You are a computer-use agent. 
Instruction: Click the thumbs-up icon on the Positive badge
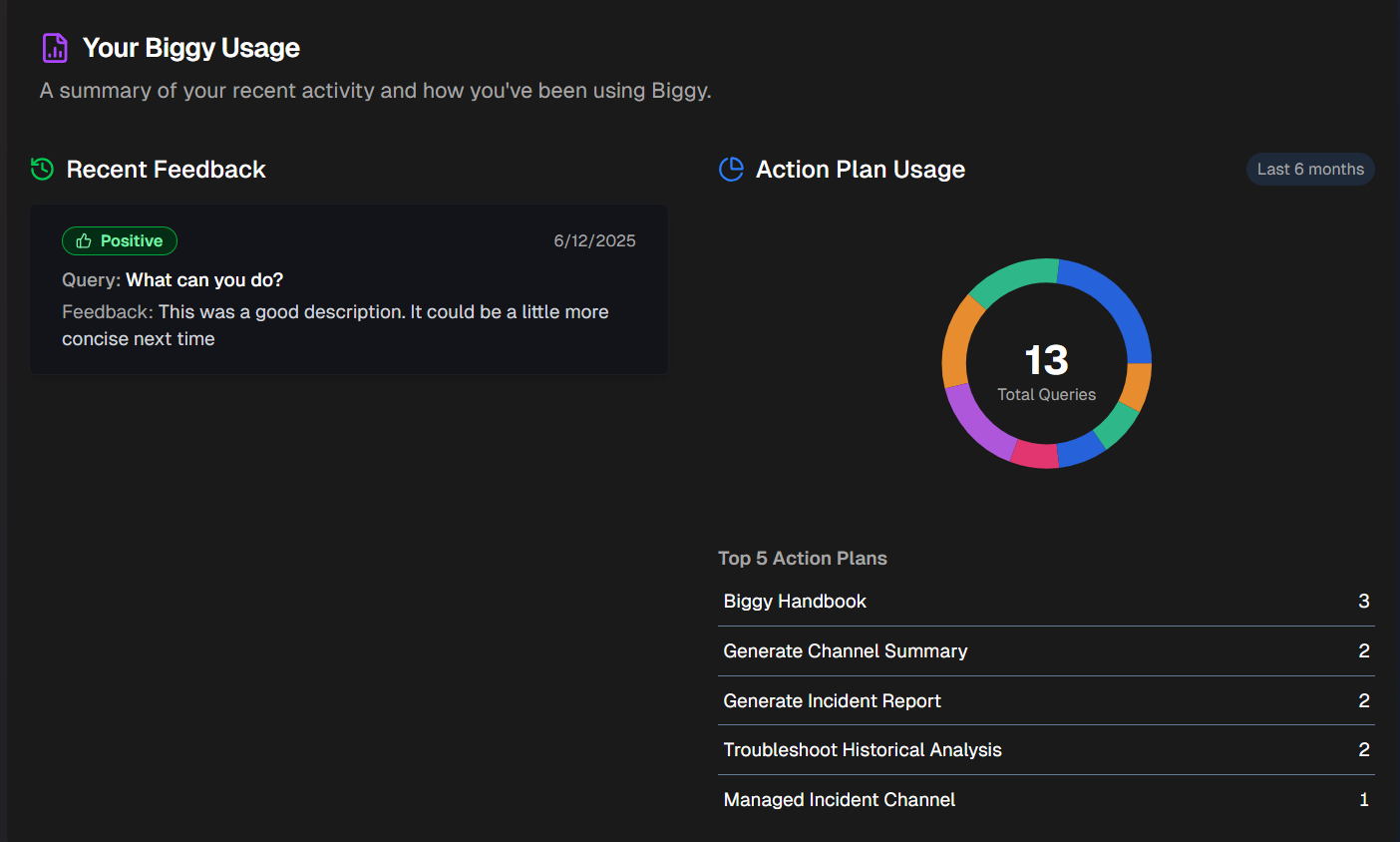tap(85, 240)
